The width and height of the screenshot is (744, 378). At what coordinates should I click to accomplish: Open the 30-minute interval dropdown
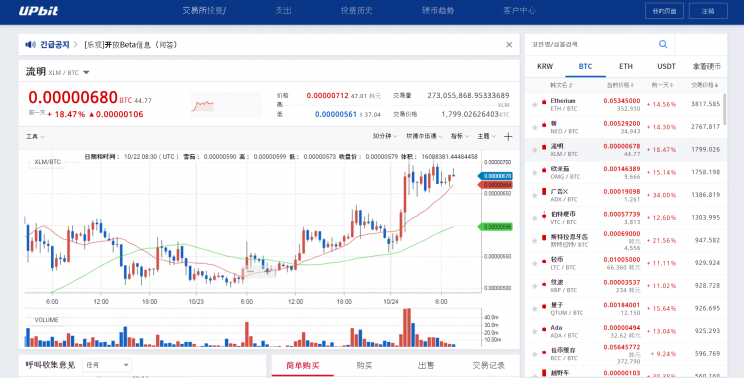tap(384, 136)
